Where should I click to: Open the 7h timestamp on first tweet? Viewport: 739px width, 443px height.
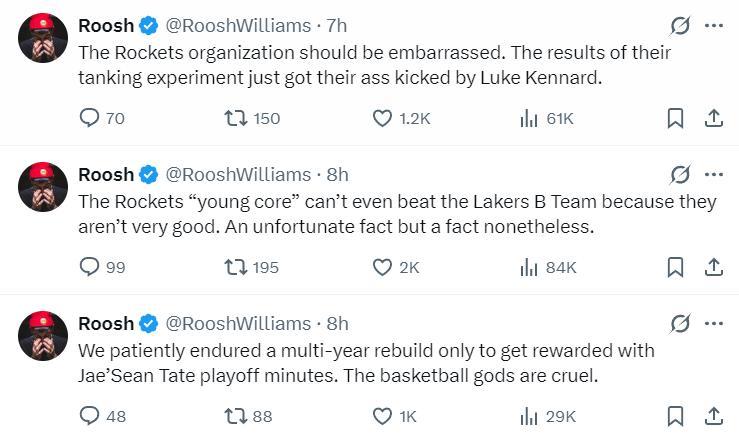[x=337, y=26]
